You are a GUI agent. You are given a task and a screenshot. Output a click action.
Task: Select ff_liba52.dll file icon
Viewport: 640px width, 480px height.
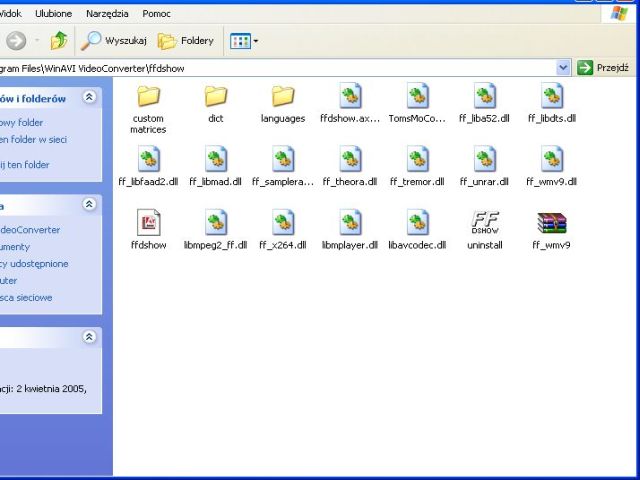click(x=484, y=96)
